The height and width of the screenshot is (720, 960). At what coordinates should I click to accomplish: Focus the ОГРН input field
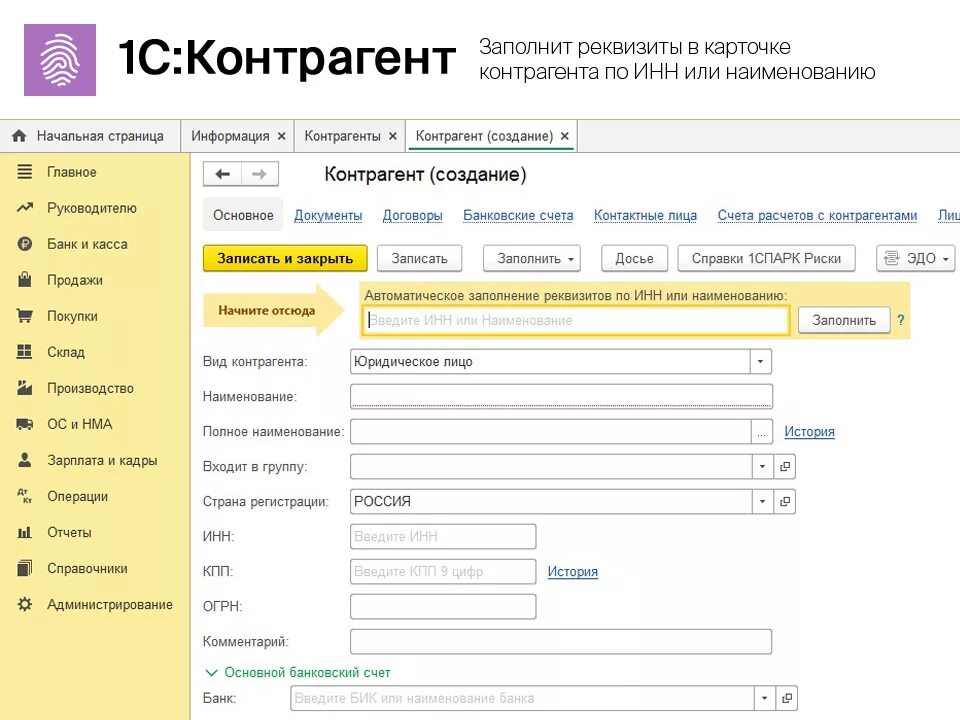pyautogui.click(x=443, y=606)
